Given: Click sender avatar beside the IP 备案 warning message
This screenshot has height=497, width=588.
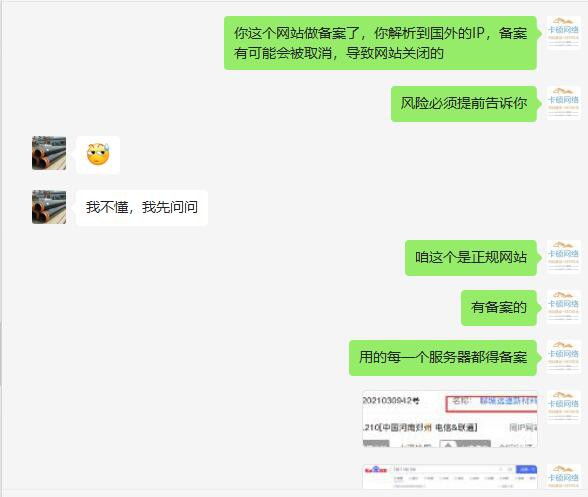Looking at the screenshot, I should 564,33.
